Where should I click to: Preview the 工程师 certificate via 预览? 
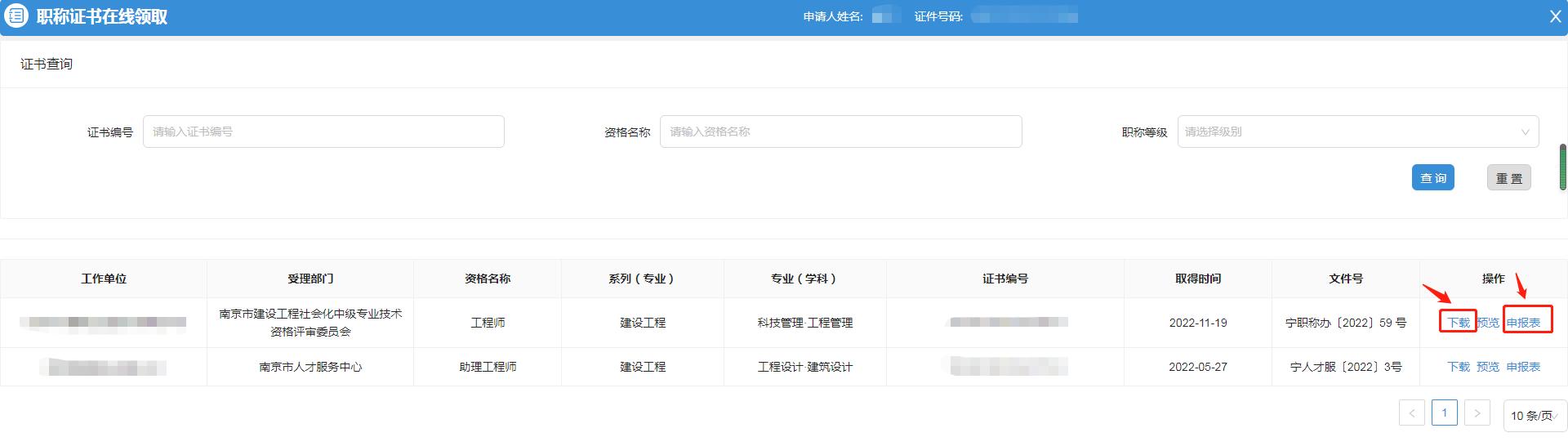pyautogui.click(x=1488, y=323)
